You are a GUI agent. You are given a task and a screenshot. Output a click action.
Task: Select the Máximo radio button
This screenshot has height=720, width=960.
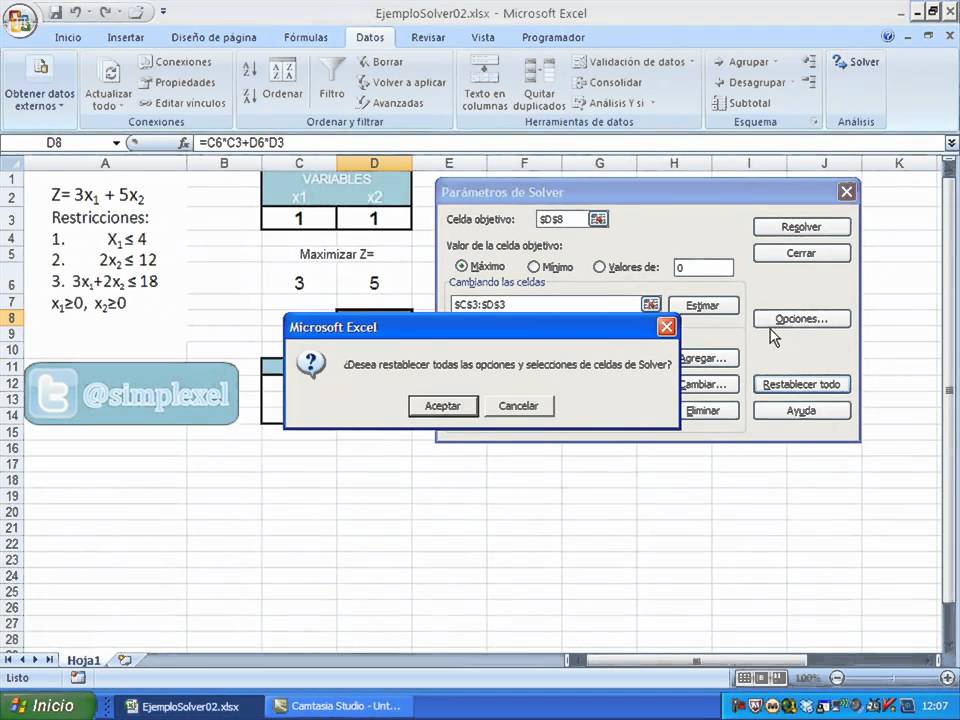461,266
